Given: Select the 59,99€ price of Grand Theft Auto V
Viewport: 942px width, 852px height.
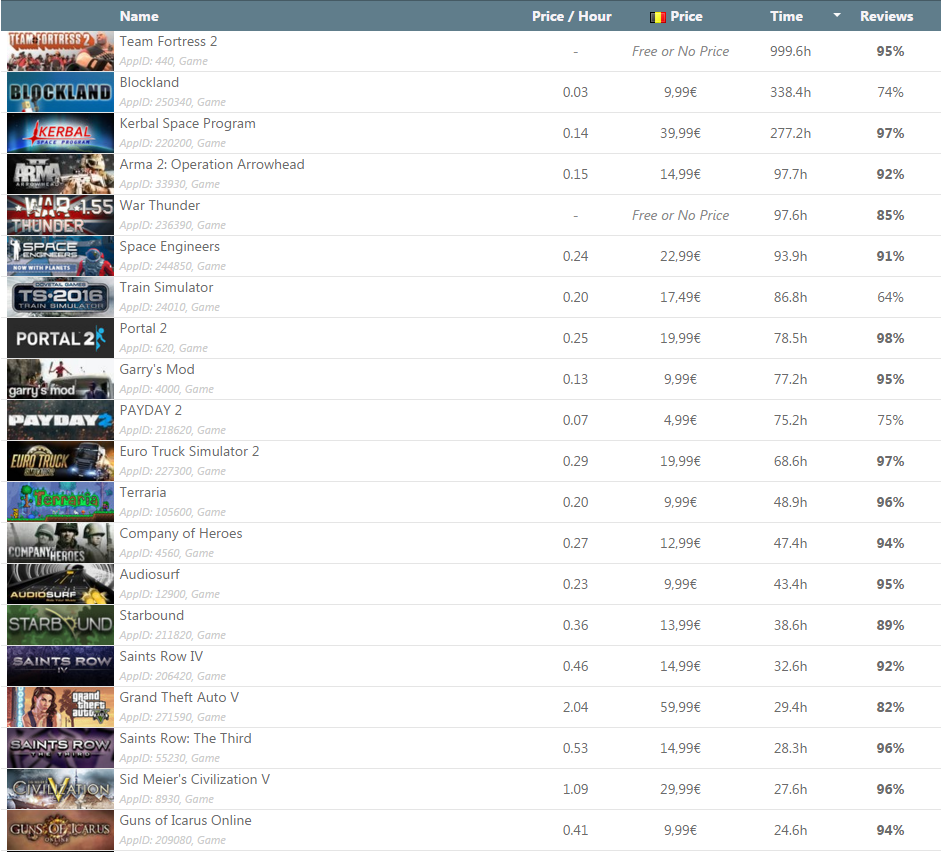Looking at the screenshot, I should coord(680,708).
